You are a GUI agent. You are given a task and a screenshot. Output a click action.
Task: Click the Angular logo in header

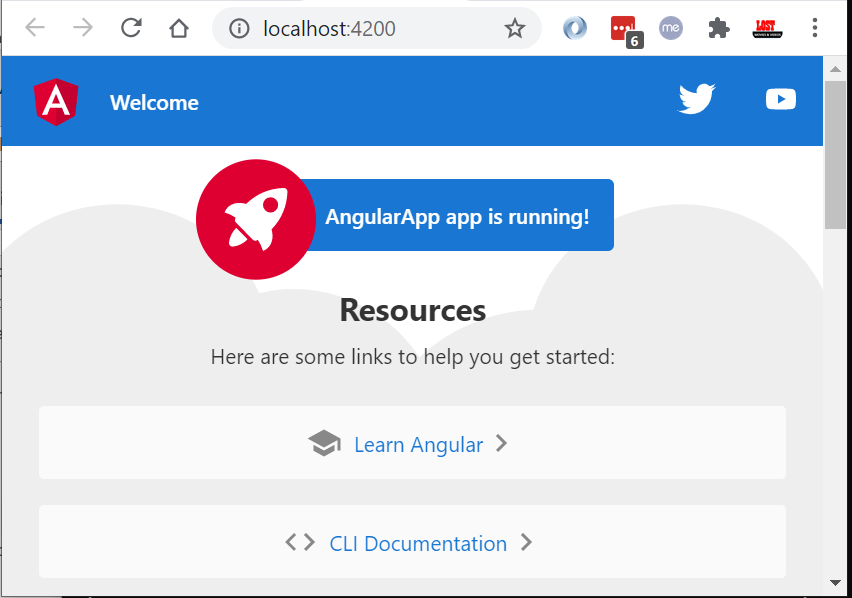click(x=55, y=102)
